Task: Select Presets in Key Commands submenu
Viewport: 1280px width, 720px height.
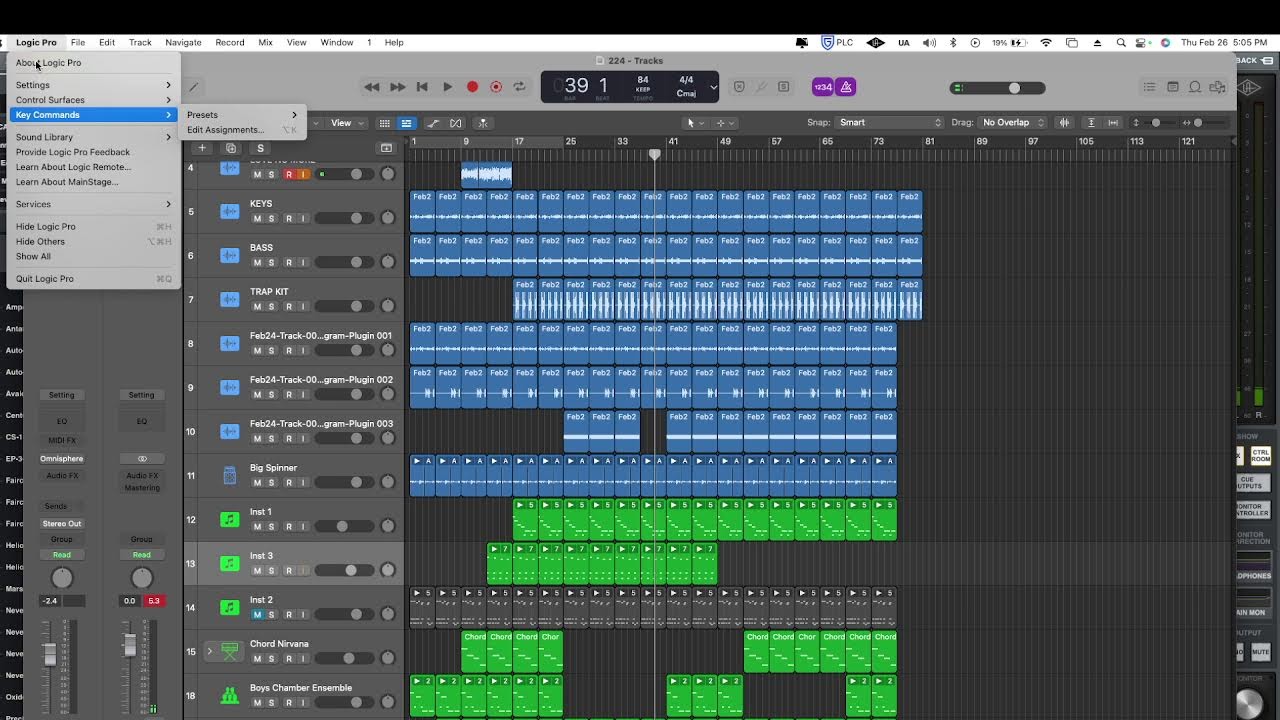Action: tap(242, 115)
